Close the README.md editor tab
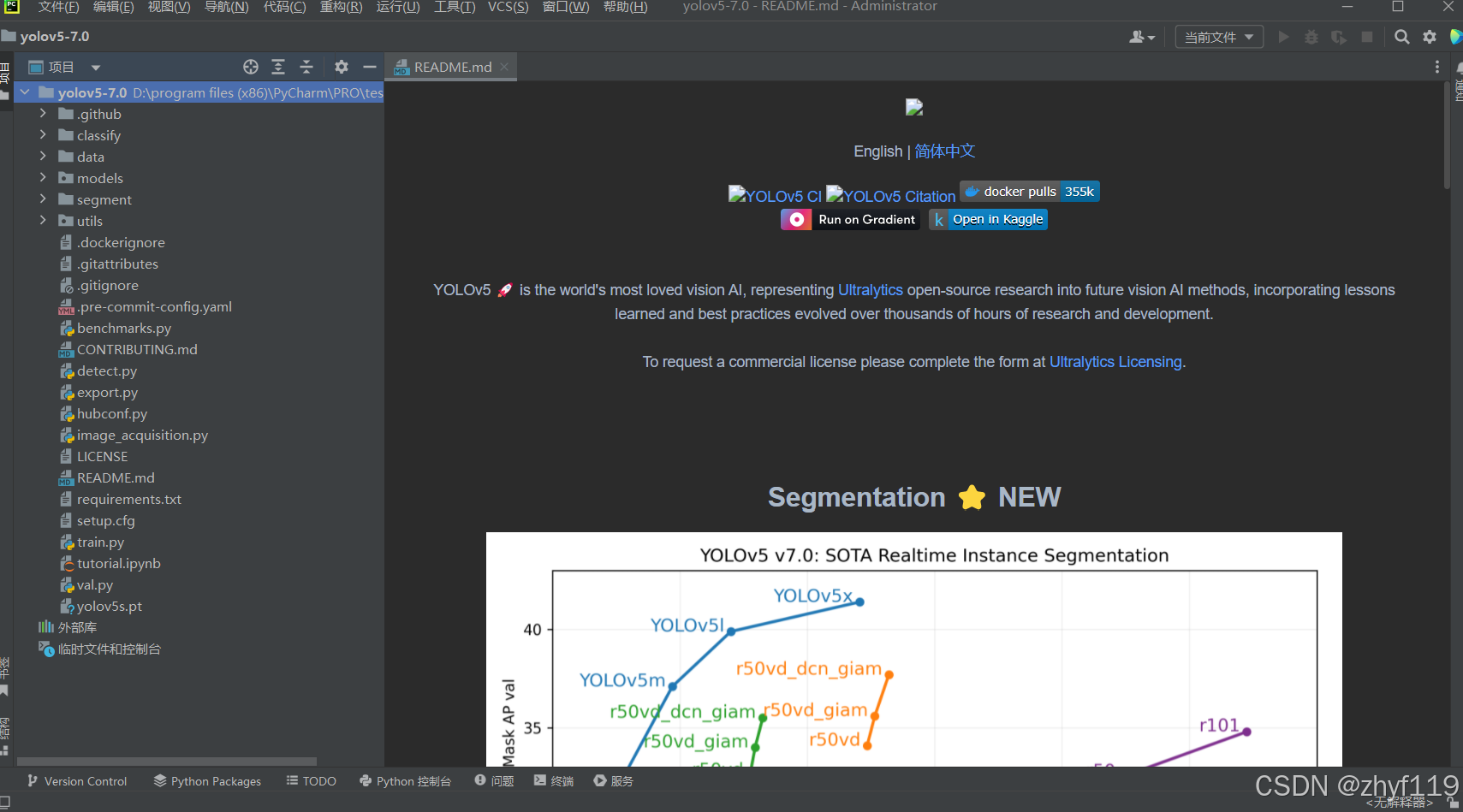The height and width of the screenshot is (812, 1463). (504, 67)
